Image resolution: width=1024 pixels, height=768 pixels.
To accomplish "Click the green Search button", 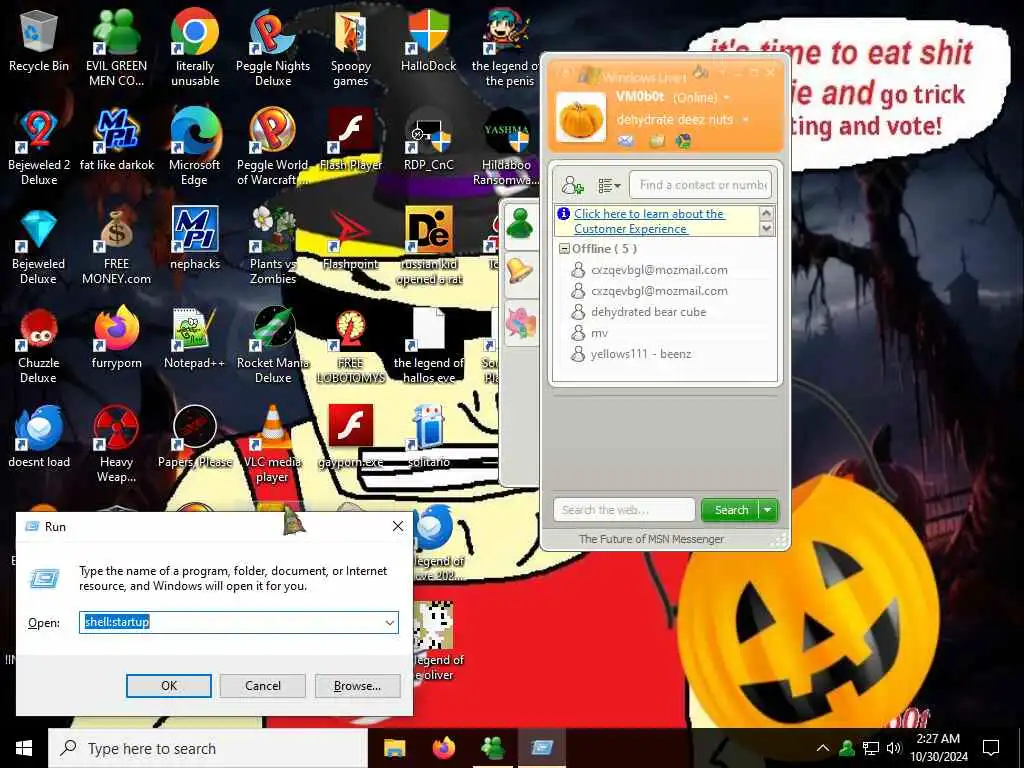I will [731, 510].
